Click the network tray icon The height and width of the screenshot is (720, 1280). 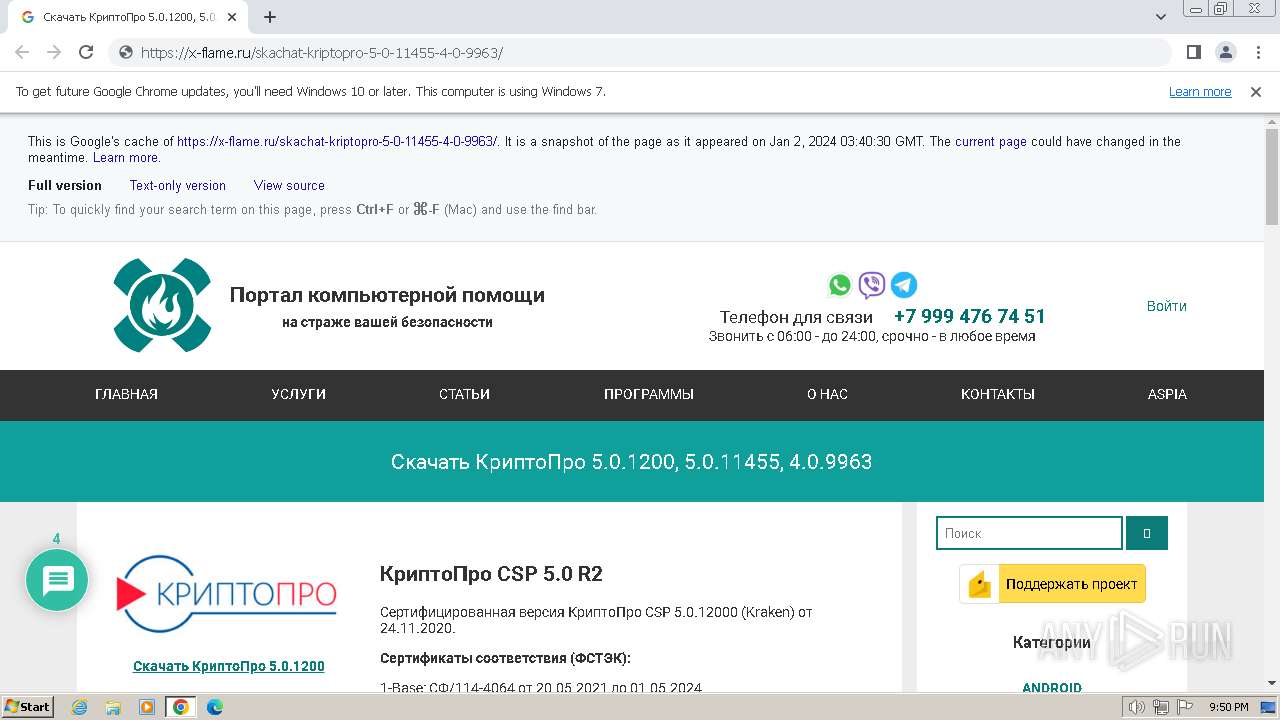(x=1161, y=707)
